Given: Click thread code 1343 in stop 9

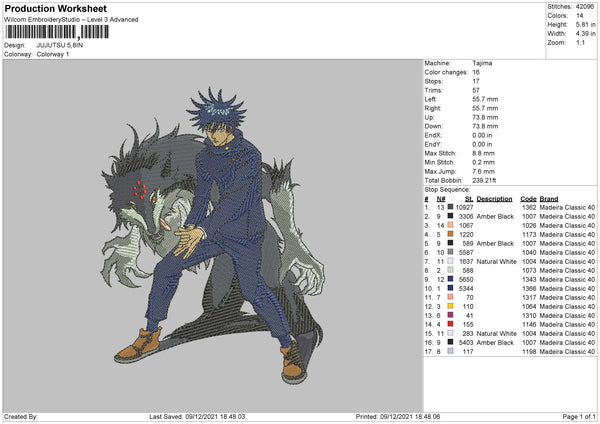Looking at the screenshot, I should [x=529, y=279].
